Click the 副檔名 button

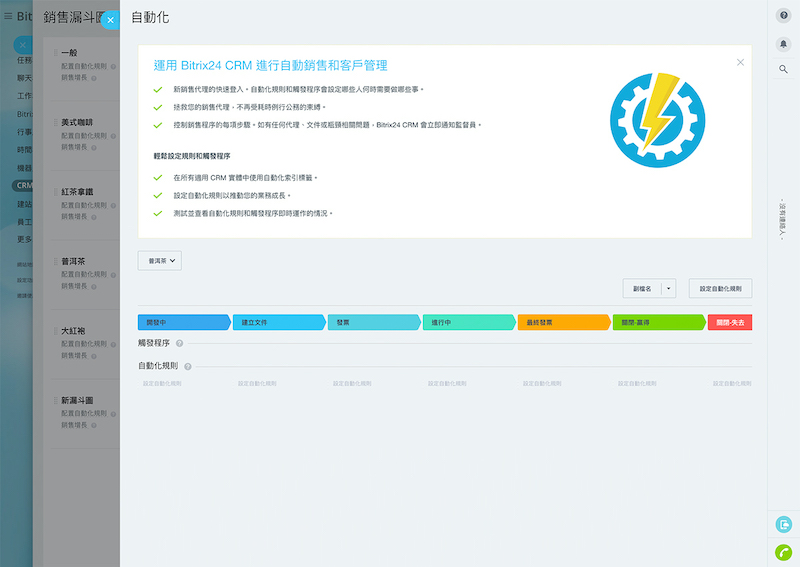[x=642, y=288]
